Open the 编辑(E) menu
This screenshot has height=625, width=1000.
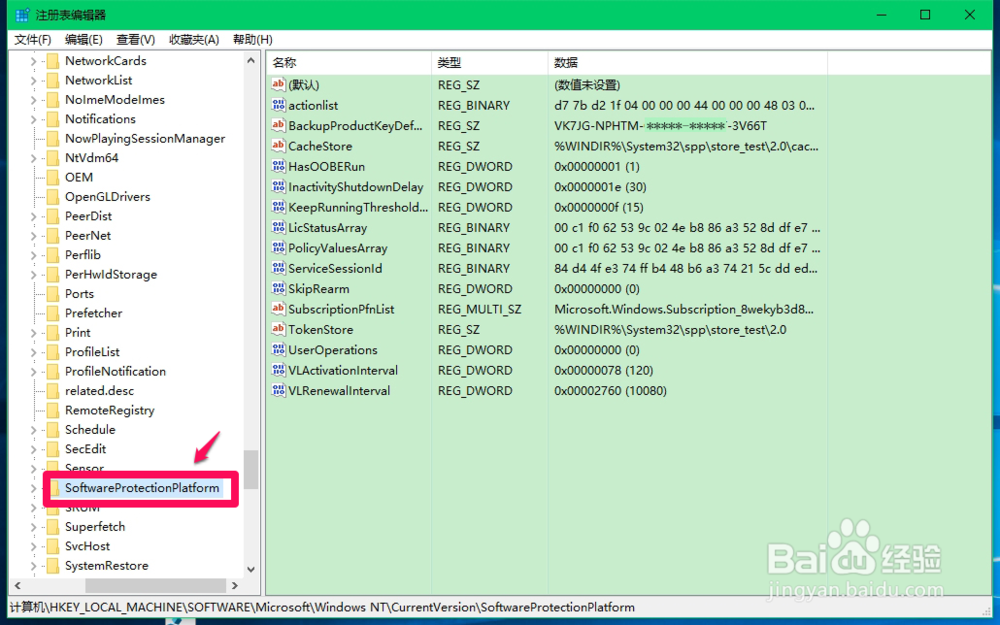84,40
